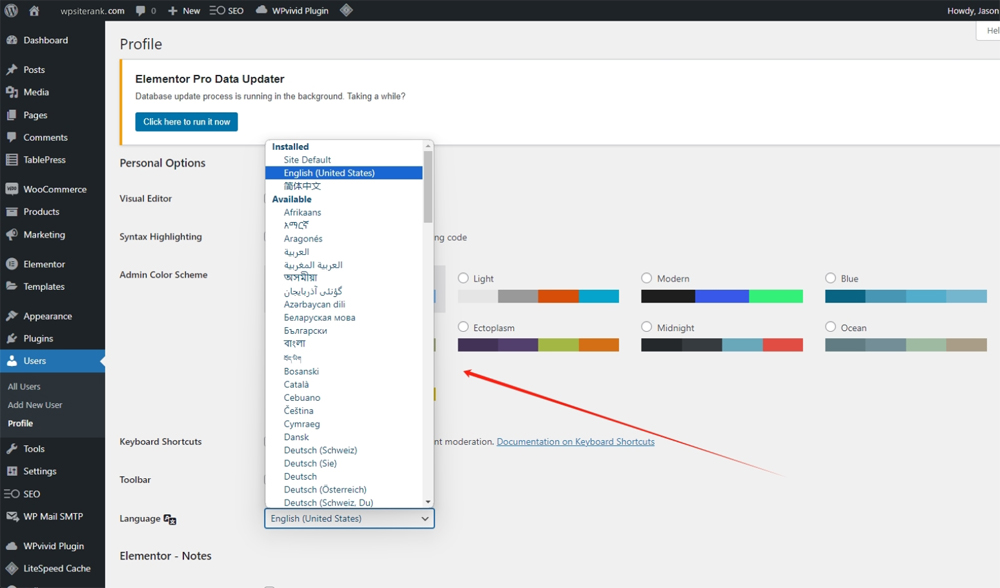Click the Products box icon
The width and height of the screenshot is (1000, 588).
pyautogui.click(x=11, y=212)
